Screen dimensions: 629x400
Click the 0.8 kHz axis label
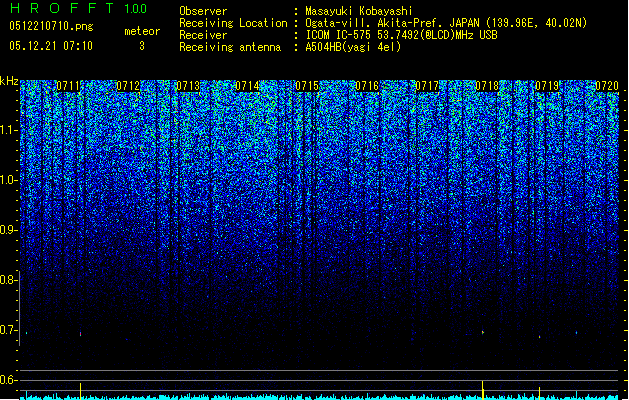tap(8, 280)
